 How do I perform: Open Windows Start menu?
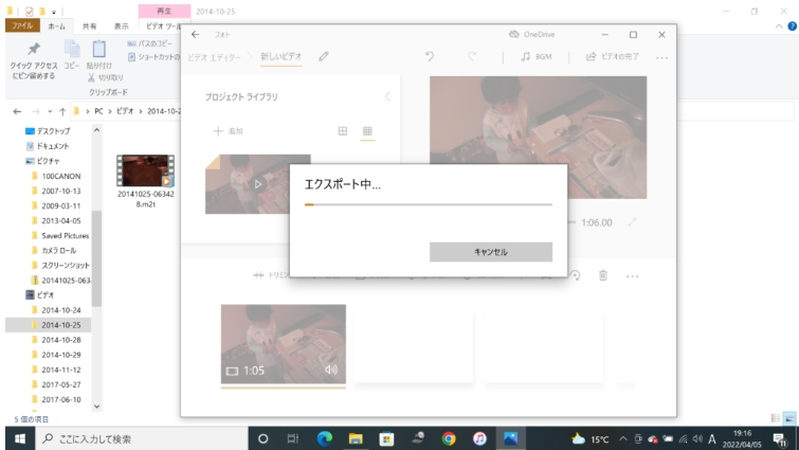tap(20, 438)
